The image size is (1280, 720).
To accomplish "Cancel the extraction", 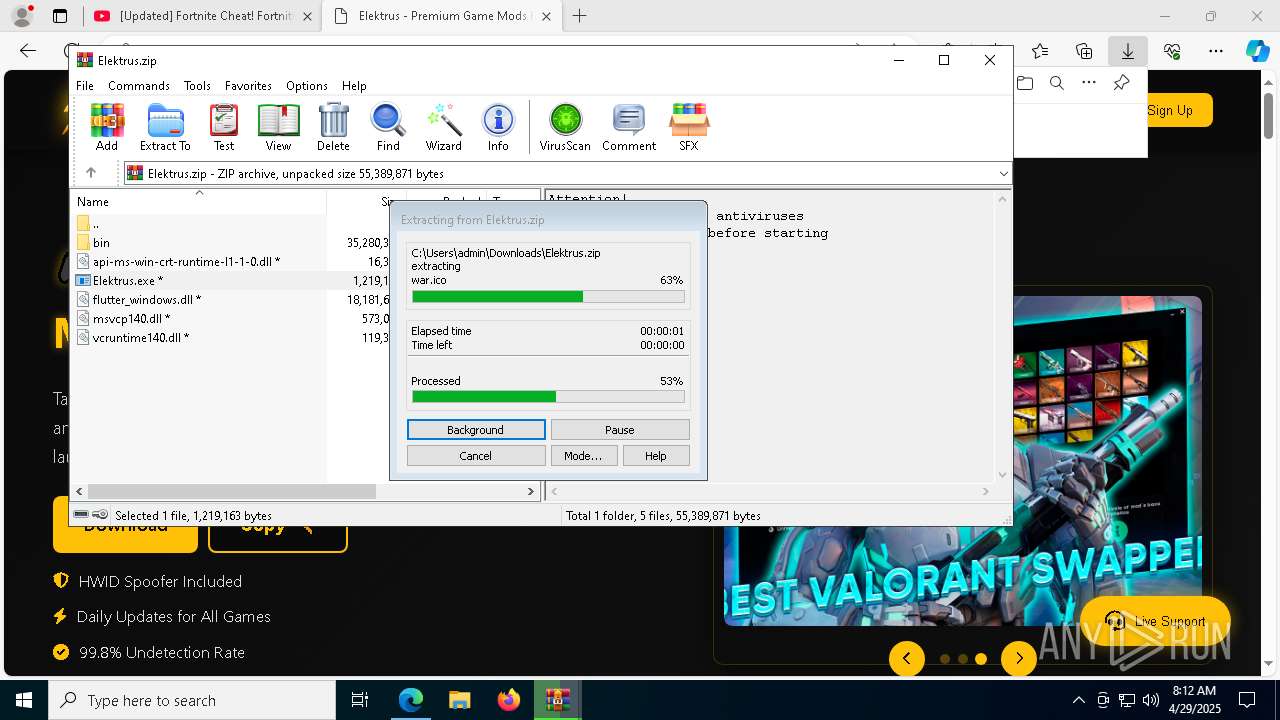I will pyautogui.click(x=476, y=456).
